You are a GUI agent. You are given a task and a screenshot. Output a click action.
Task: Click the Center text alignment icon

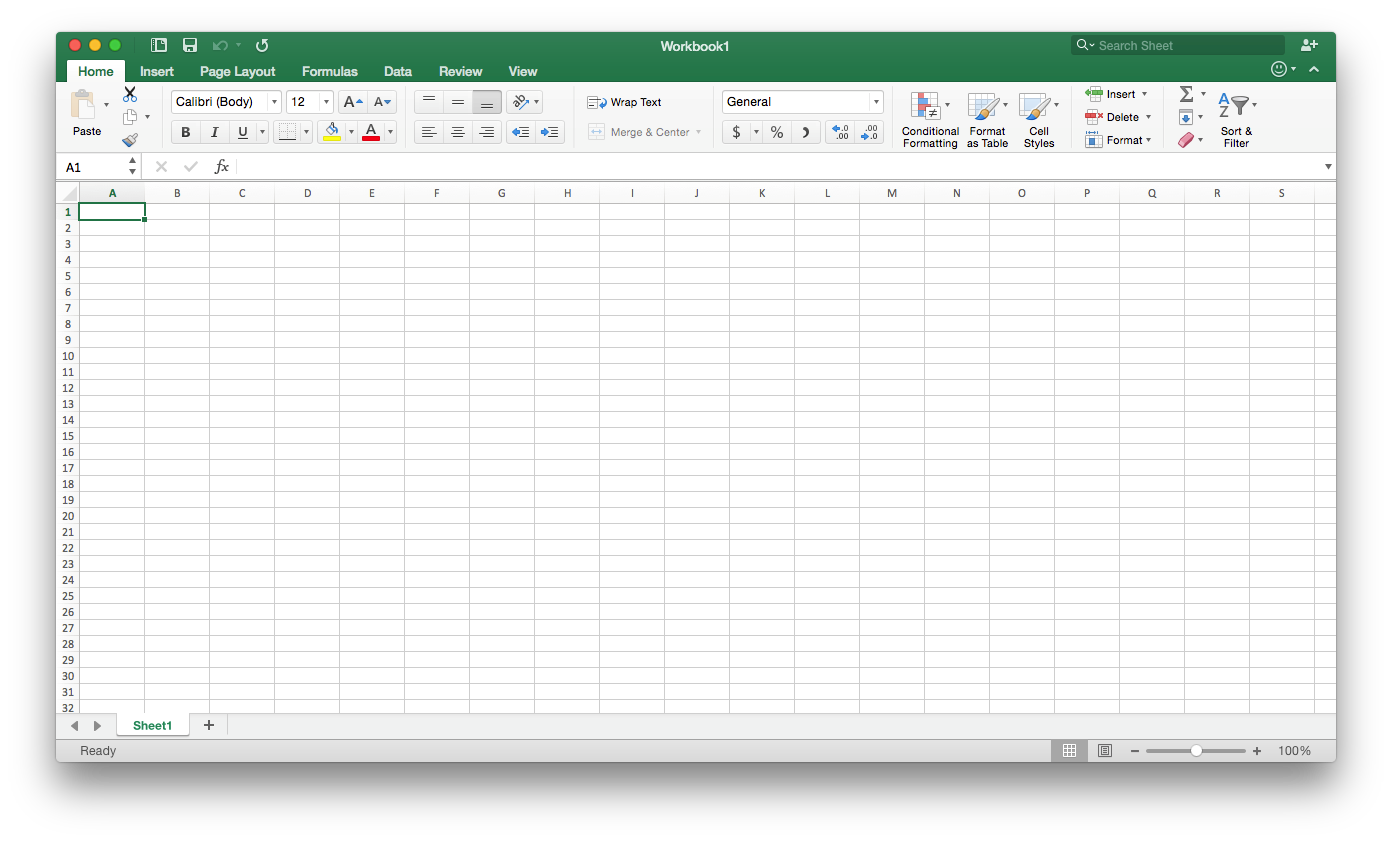click(458, 132)
